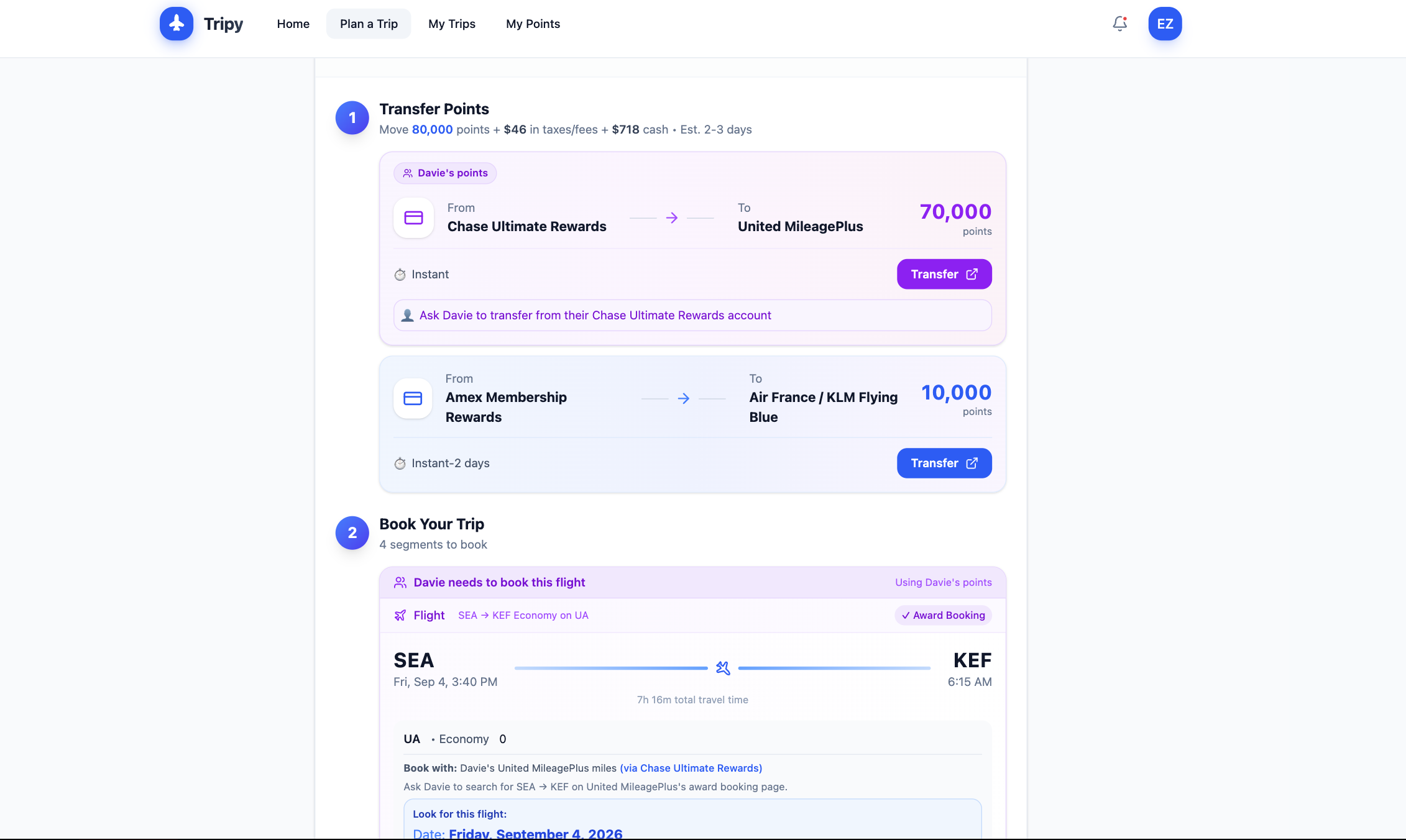Click the Award Booking badge
This screenshot has width=1406, height=840.
click(x=943, y=615)
